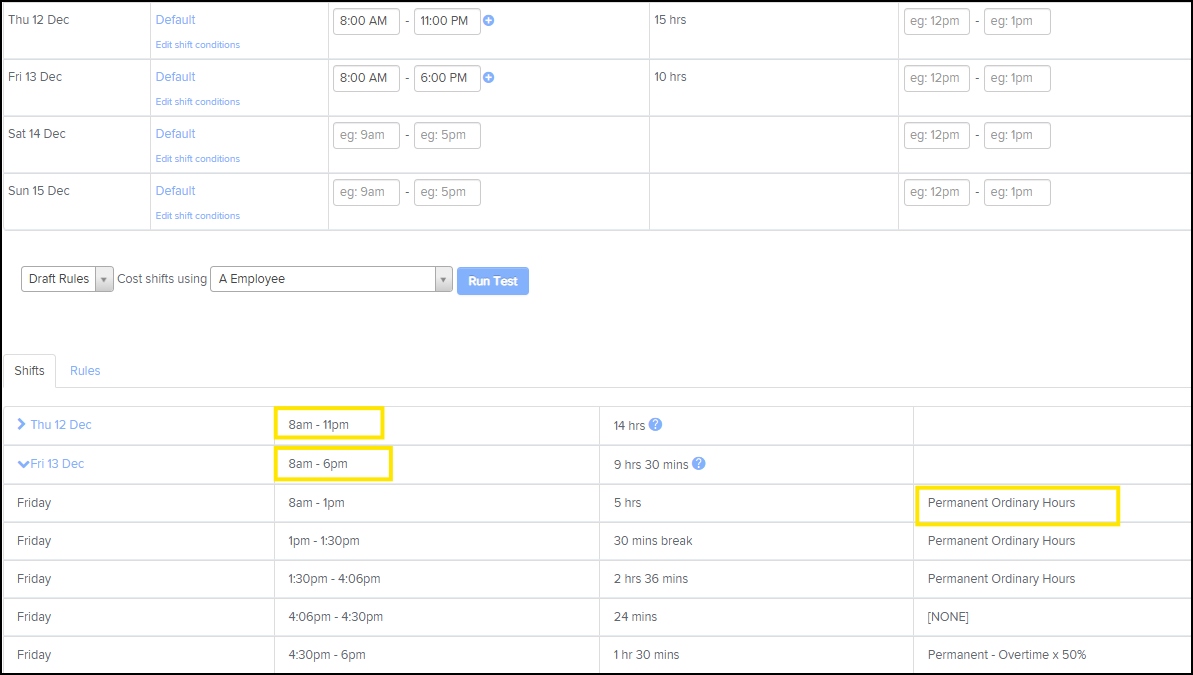Click the plus icon on Thu 12 Dec shift
This screenshot has height=675, width=1193.
[x=488, y=21]
